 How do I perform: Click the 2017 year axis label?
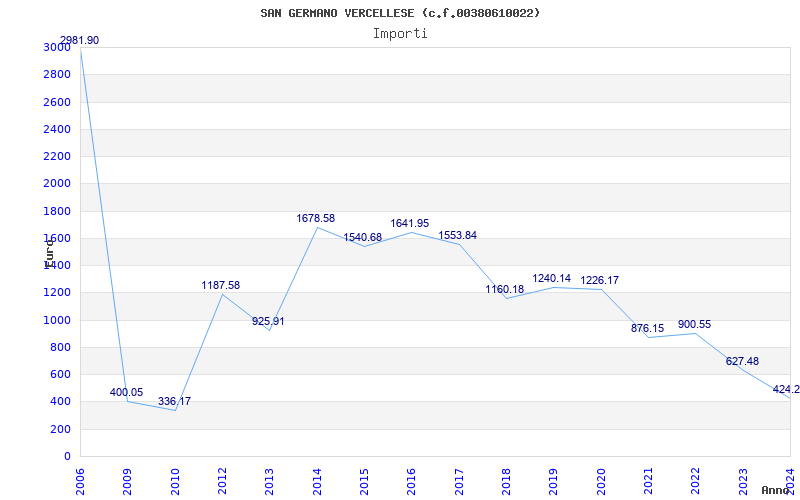[x=459, y=482]
